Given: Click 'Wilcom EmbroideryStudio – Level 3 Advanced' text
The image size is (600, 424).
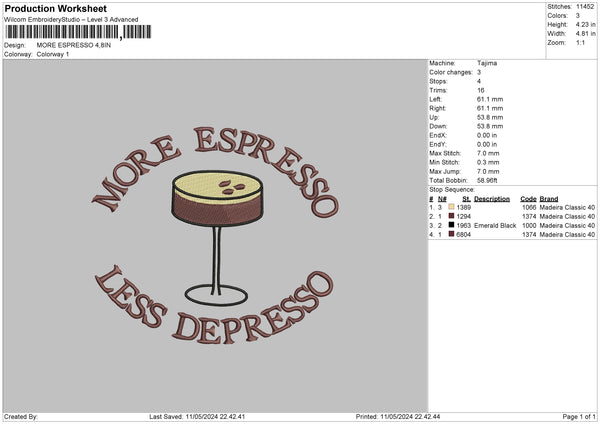Looking at the screenshot, I should point(71,20).
